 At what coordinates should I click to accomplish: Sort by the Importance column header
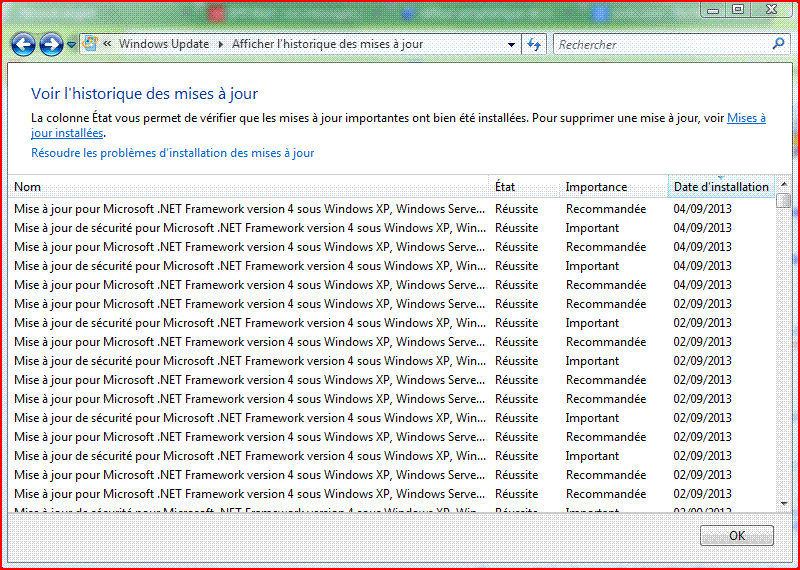(614, 187)
